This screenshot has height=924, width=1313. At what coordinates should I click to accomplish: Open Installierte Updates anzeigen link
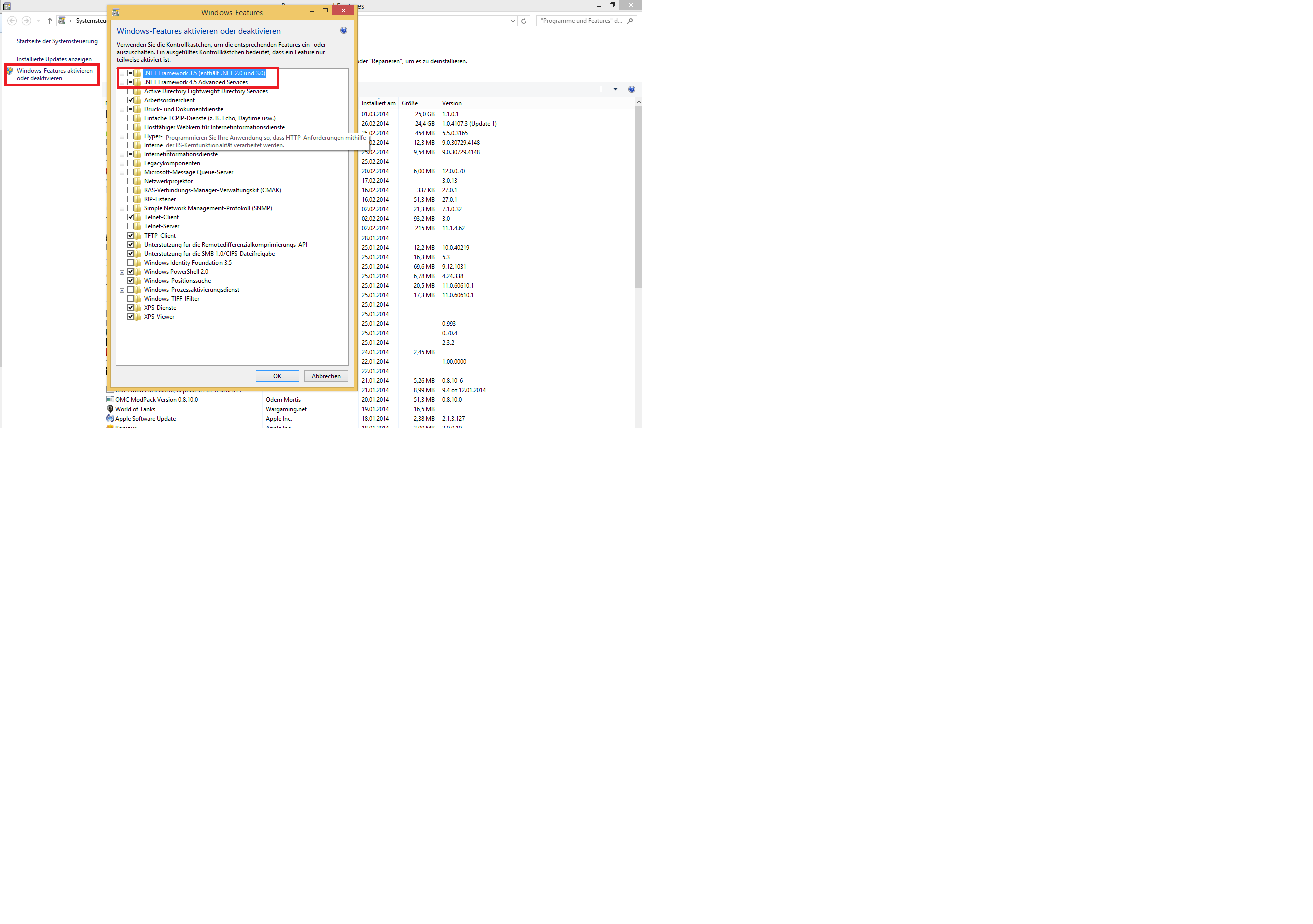click(54, 59)
